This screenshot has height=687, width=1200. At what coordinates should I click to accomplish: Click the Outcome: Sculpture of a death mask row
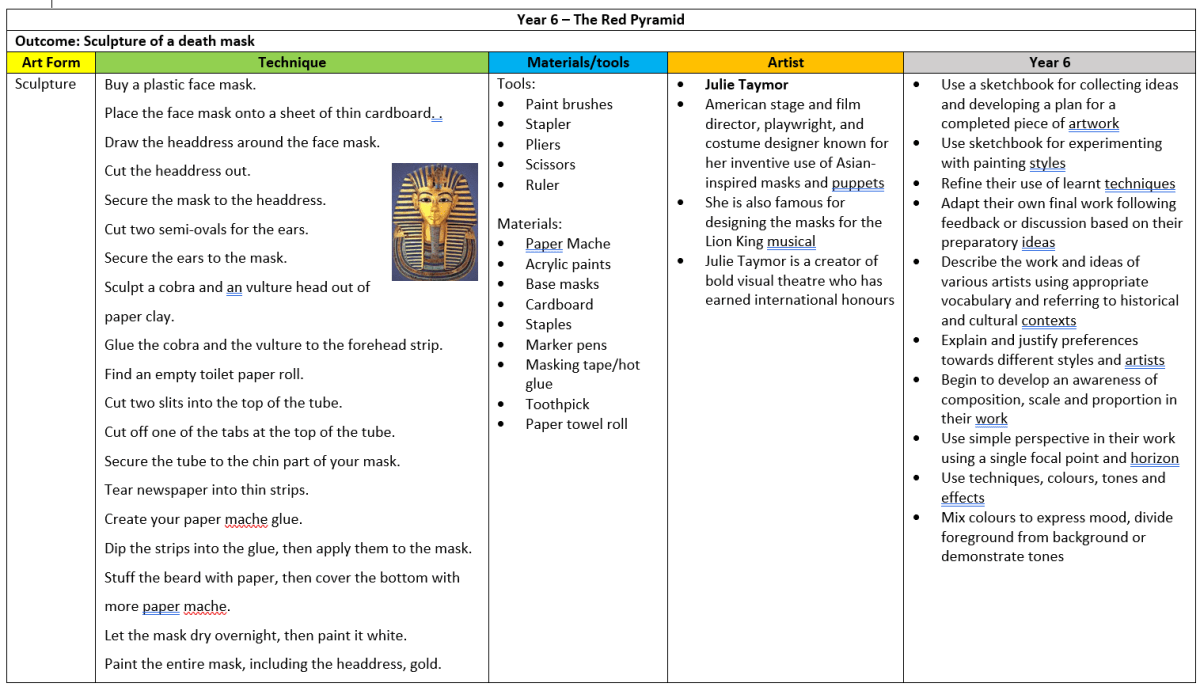coord(135,41)
